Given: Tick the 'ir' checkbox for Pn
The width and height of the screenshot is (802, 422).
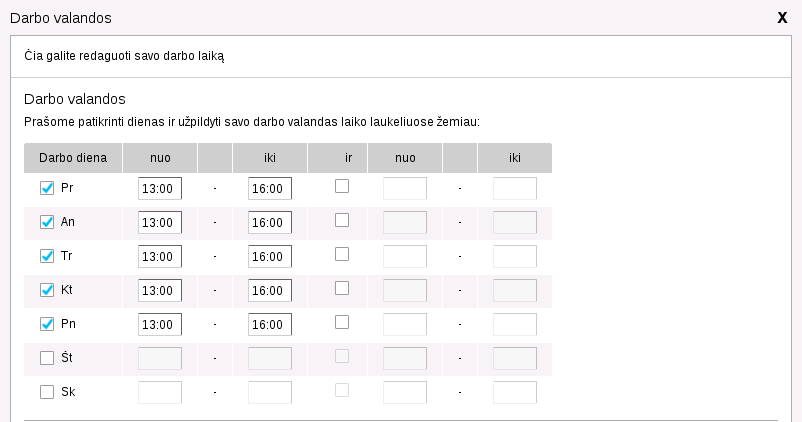Looking at the screenshot, I should 342,322.
